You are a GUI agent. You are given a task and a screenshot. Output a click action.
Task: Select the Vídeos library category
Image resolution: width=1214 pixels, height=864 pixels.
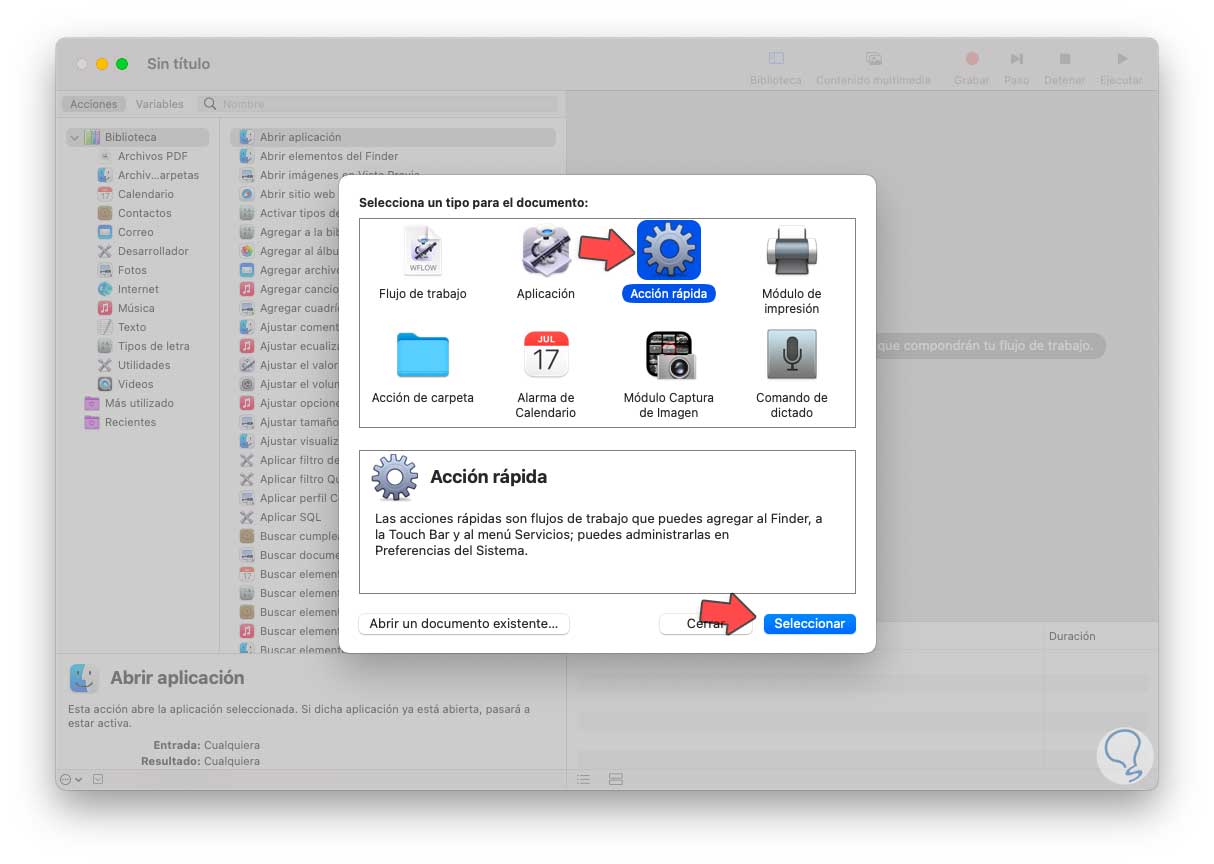pyautogui.click(x=136, y=384)
